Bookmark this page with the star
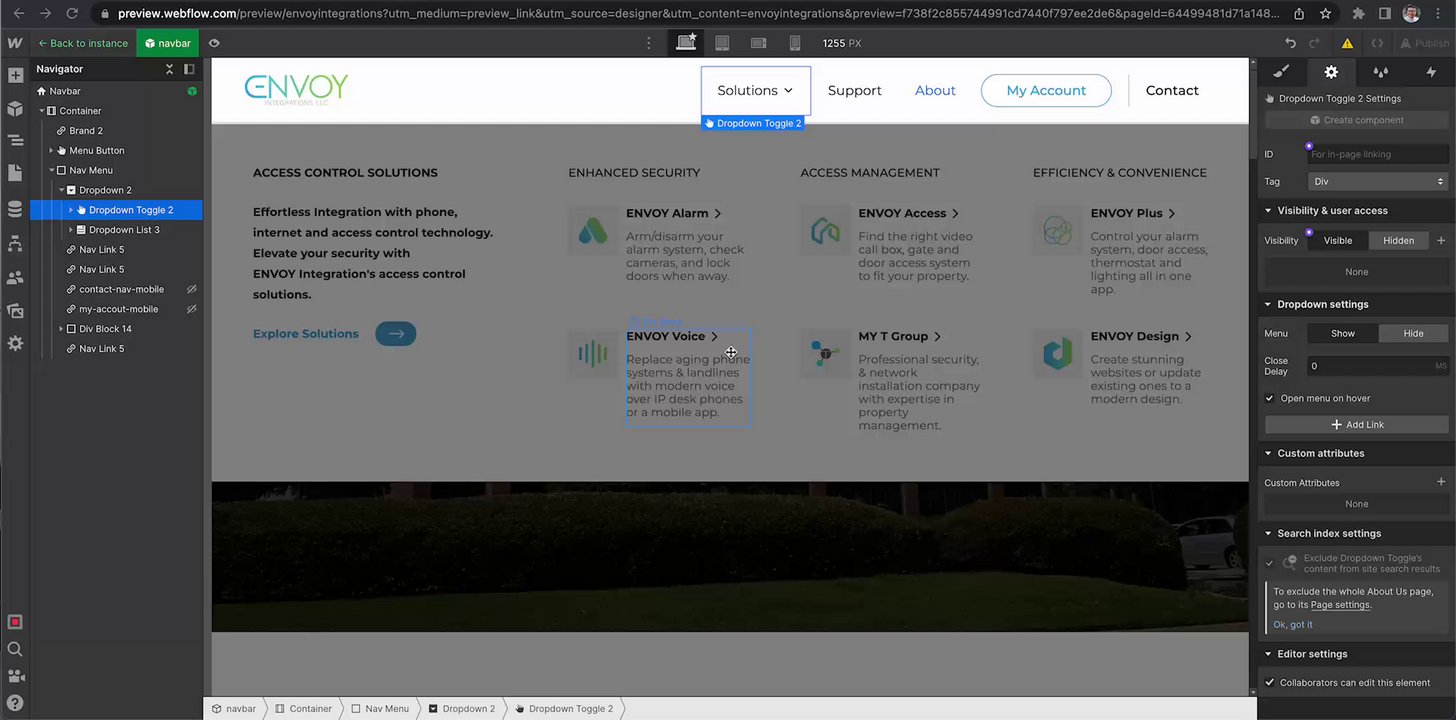The height and width of the screenshot is (720, 1456). (1325, 14)
